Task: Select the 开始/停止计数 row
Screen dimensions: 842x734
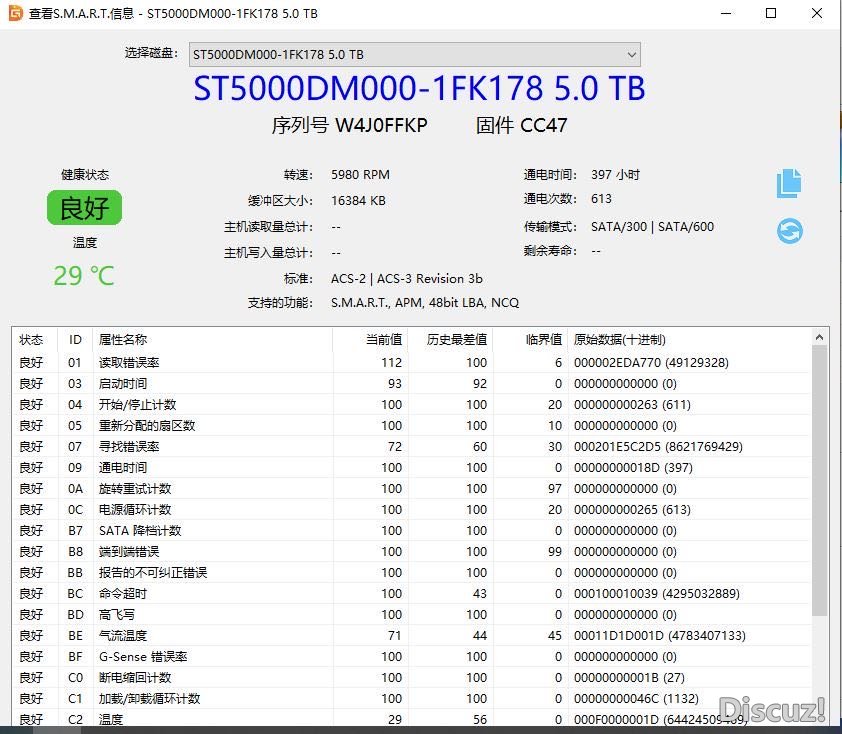Action: (x=411, y=404)
